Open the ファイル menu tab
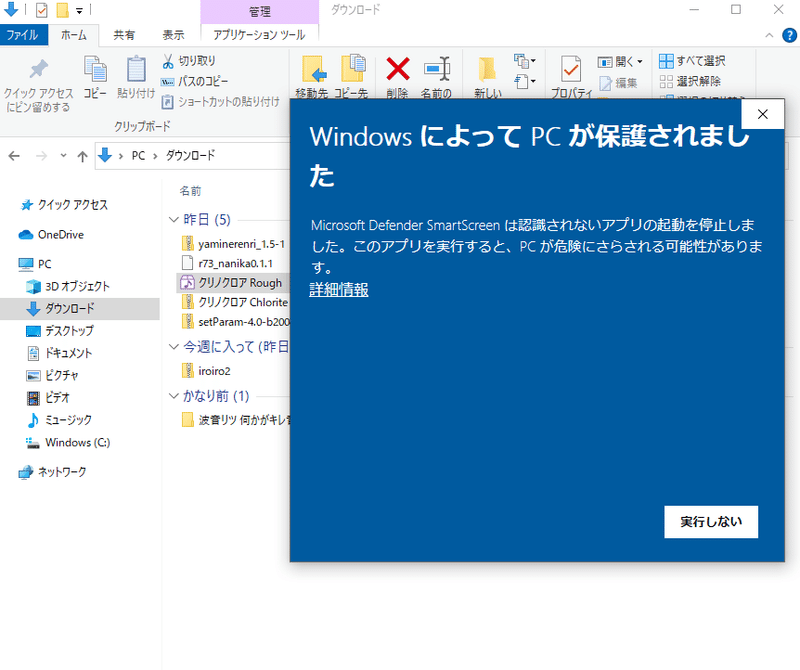The width and height of the screenshot is (800, 670). coord(23,35)
